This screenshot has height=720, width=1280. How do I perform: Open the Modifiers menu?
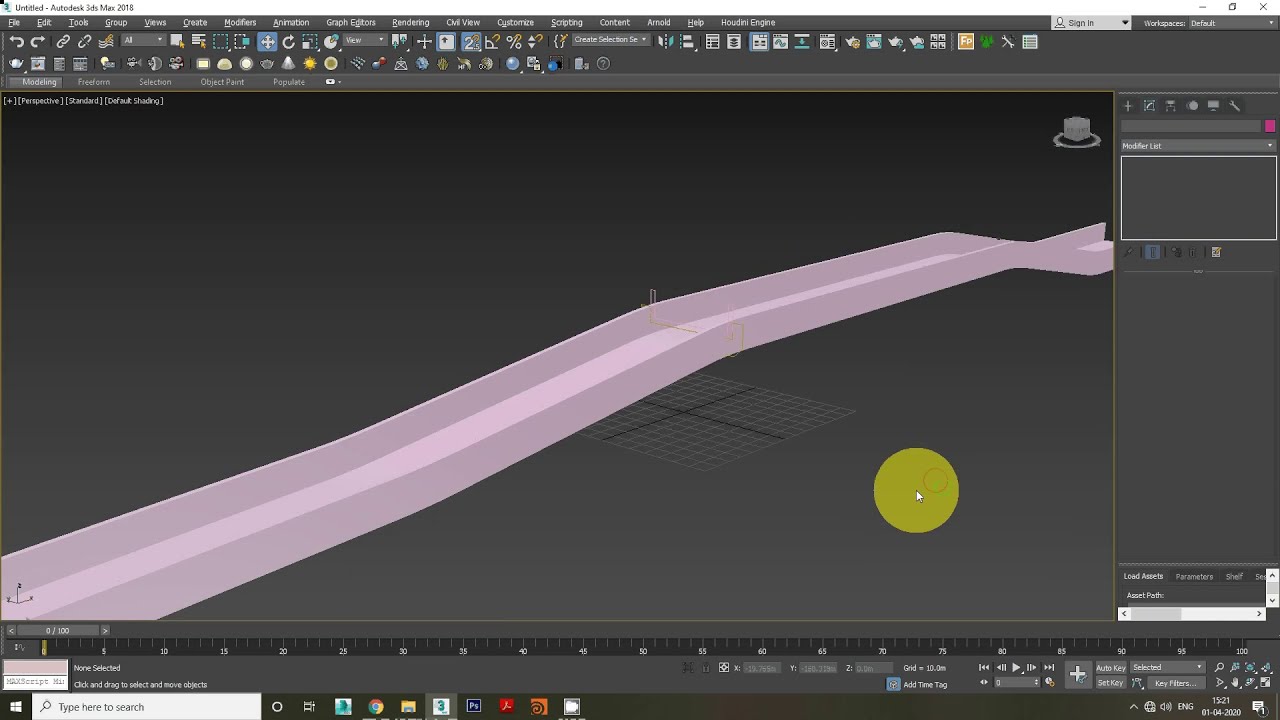click(x=240, y=22)
